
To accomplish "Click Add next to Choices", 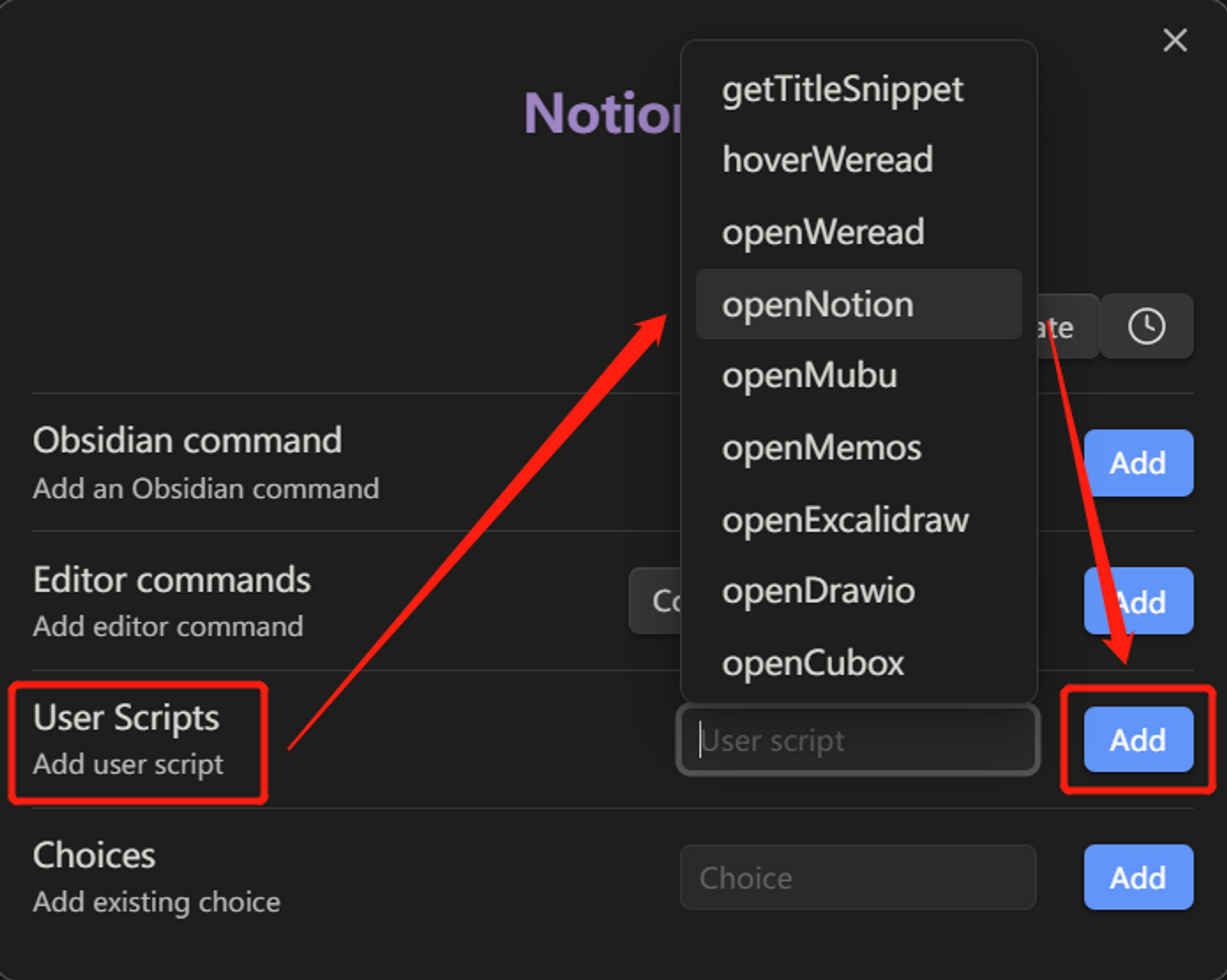I will click(1137, 876).
